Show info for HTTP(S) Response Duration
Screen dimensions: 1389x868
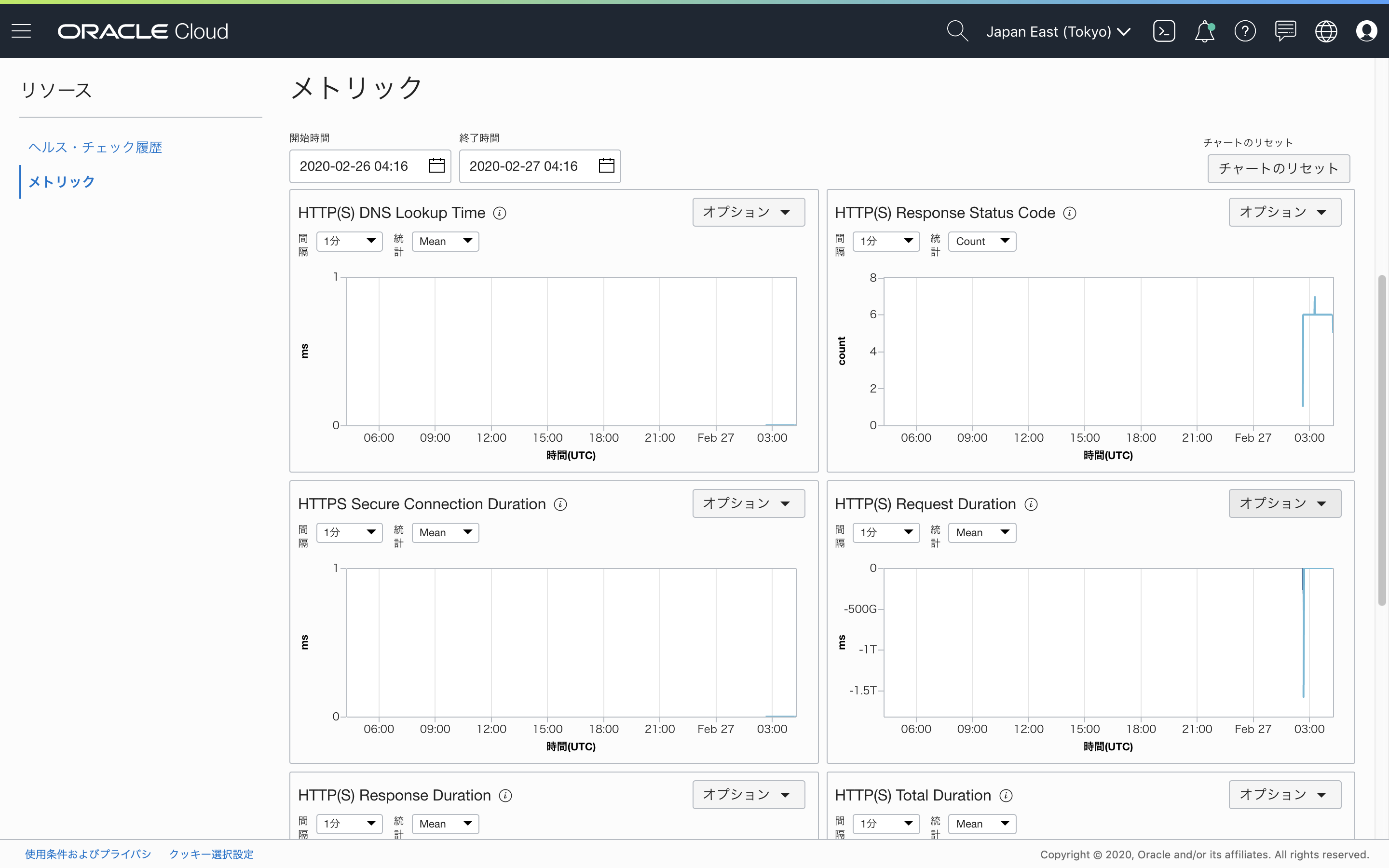505,795
